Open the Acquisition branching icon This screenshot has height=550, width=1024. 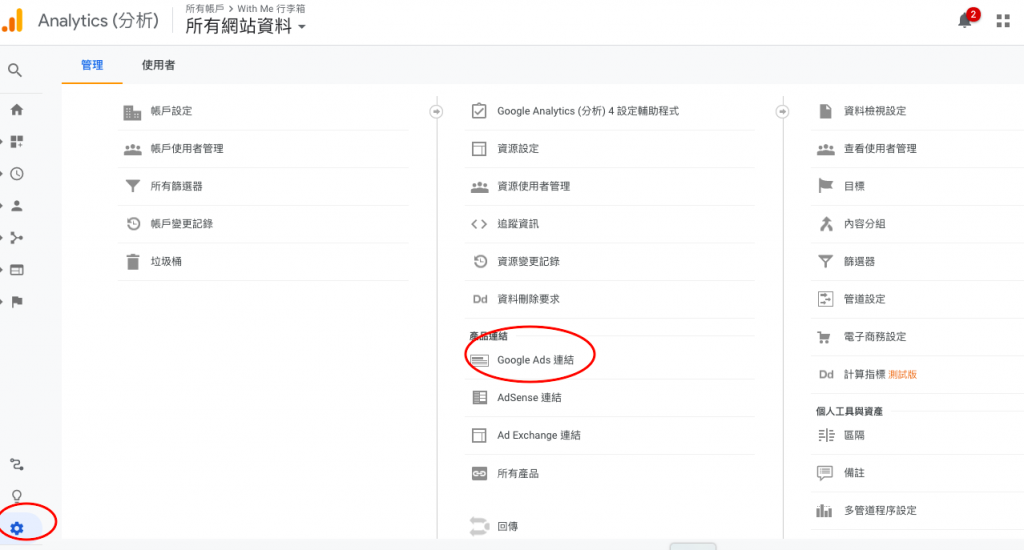click(17, 238)
